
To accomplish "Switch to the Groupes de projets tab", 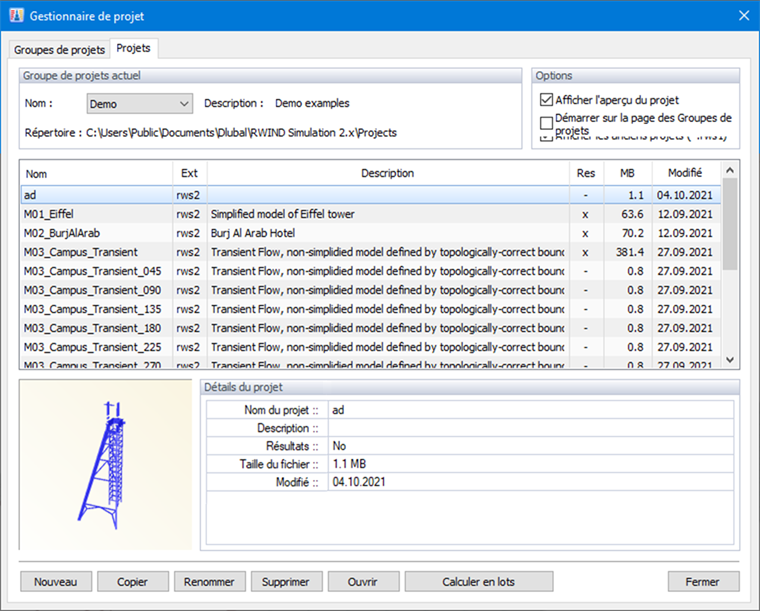I will tap(59, 49).
